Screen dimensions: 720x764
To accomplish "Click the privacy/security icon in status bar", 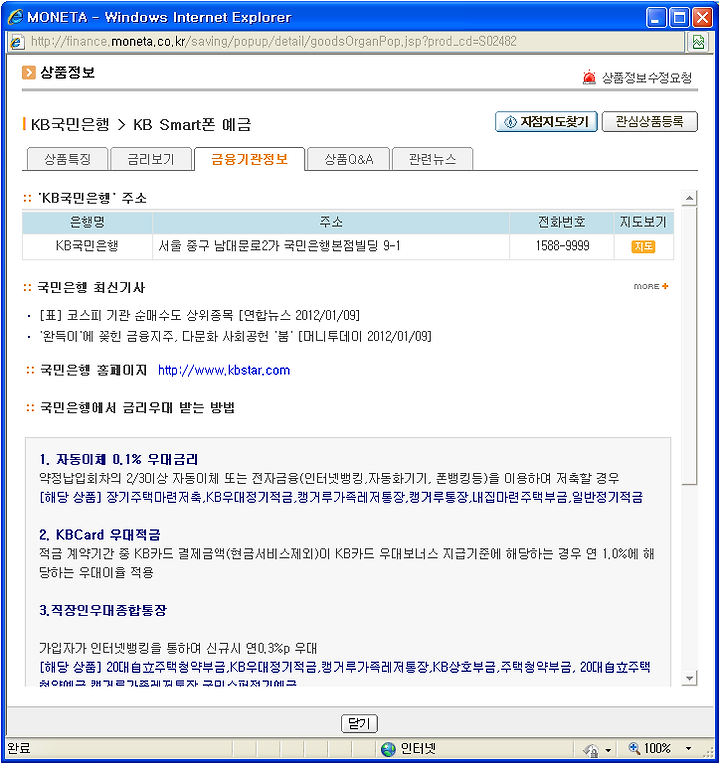I will click(x=590, y=750).
